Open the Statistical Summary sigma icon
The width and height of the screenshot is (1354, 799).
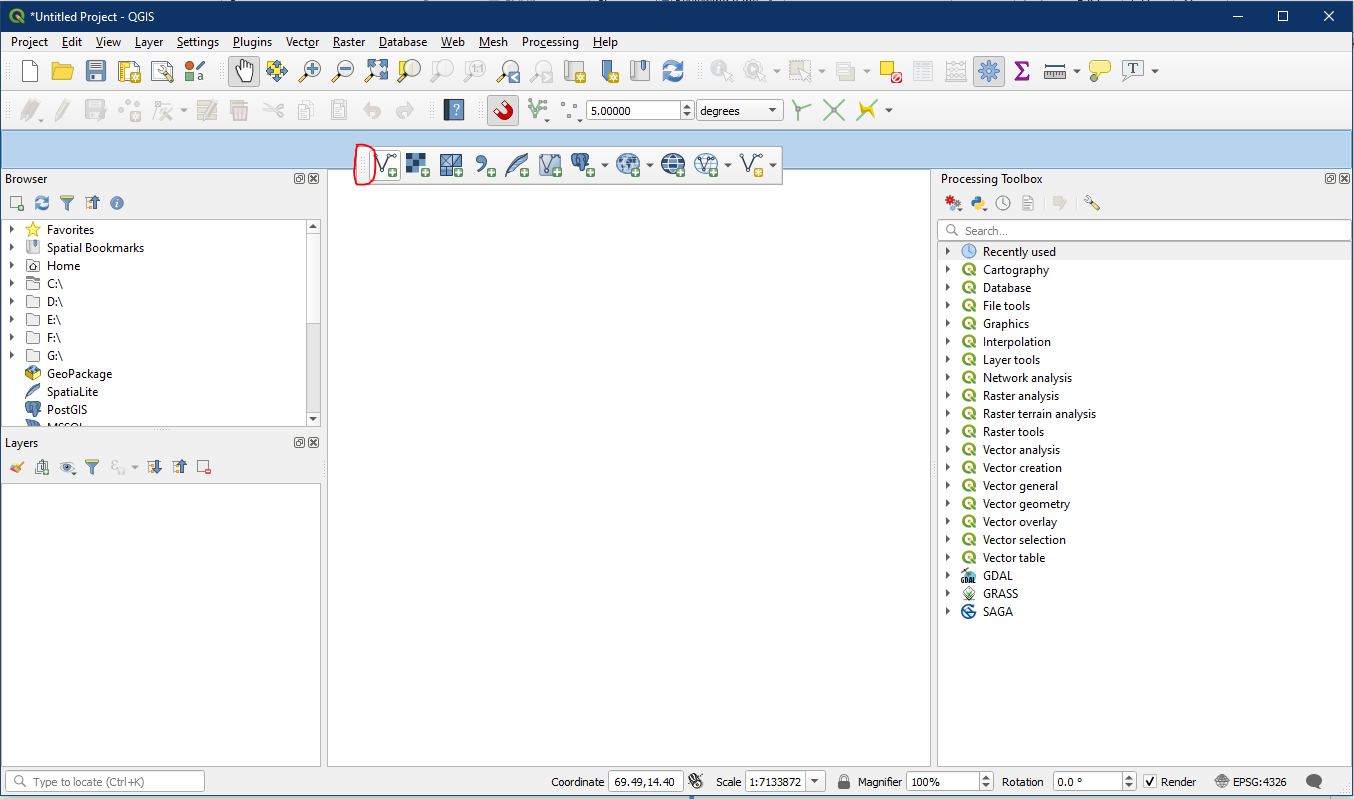(x=1022, y=71)
